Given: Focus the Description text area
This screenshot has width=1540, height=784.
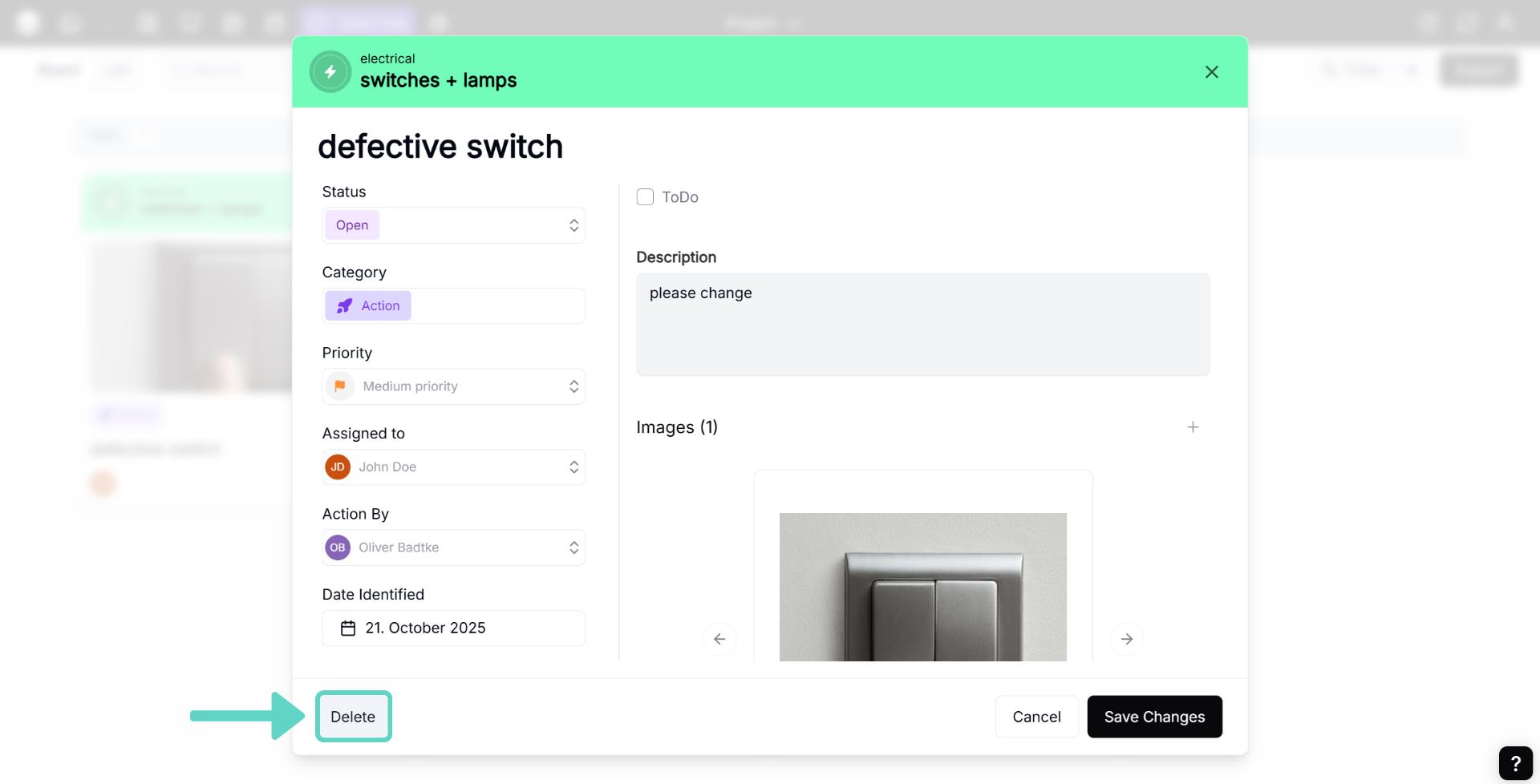Looking at the screenshot, I should pyautogui.click(x=922, y=325).
